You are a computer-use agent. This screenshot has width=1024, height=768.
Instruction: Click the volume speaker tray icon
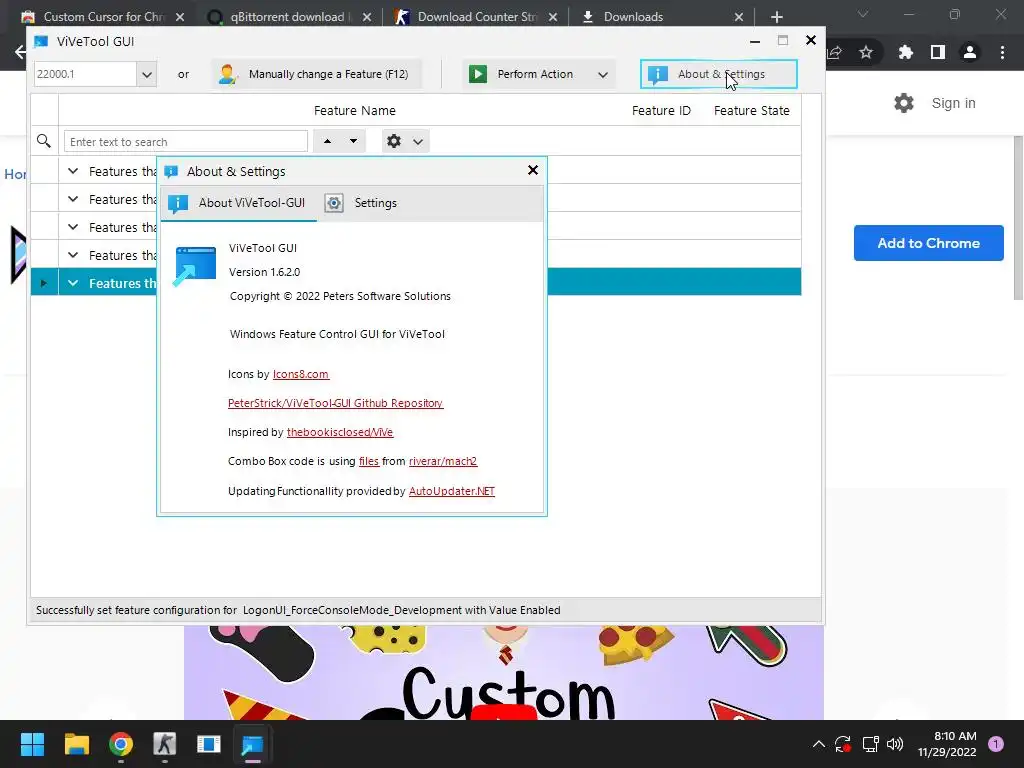pyautogui.click(x=895, y=744)
